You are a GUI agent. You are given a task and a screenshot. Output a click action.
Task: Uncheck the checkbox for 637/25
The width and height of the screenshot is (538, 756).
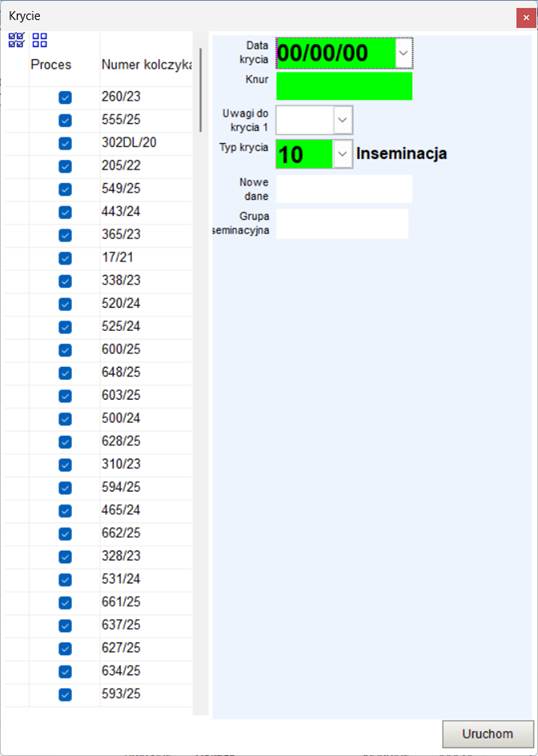pos(65,626)
